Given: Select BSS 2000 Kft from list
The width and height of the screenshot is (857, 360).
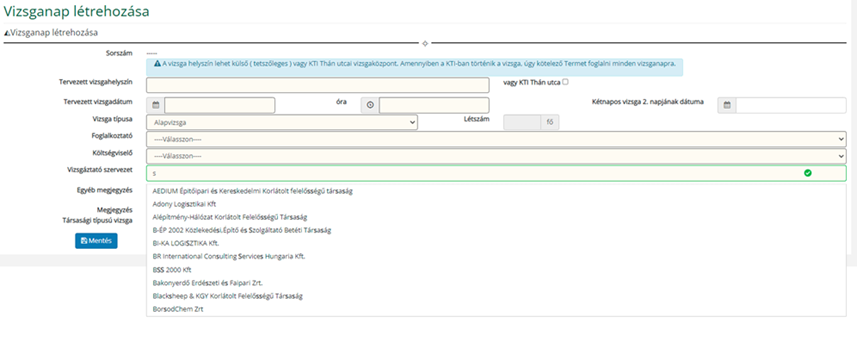Looking at the screenshot, I should tap(496, 270).
